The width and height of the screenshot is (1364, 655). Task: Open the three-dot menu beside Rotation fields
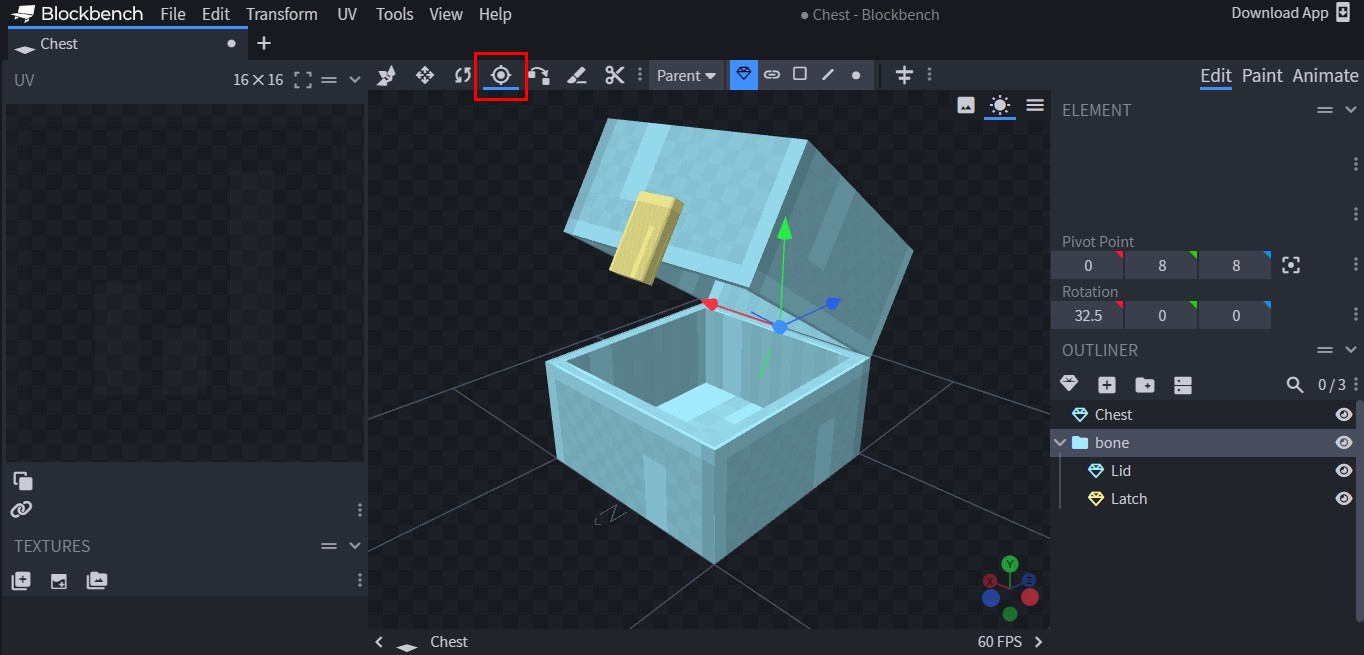[1356, 316]
